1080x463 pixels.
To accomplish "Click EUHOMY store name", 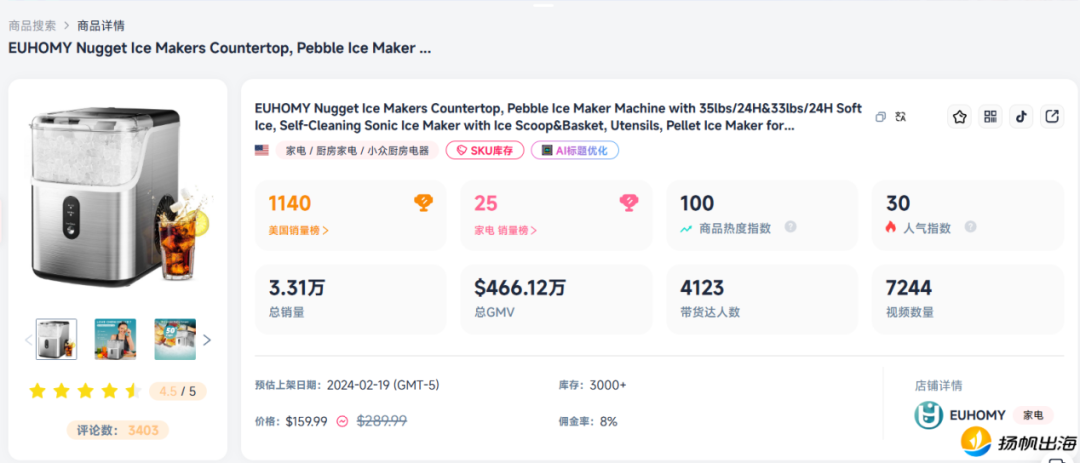I will pos(977,415).
